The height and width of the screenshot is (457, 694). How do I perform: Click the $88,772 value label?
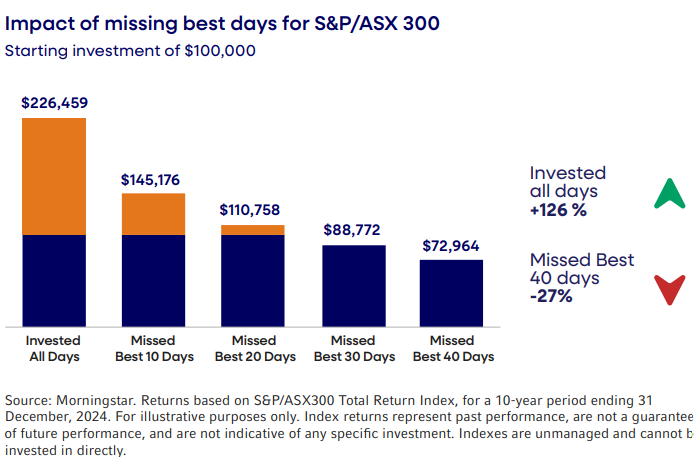click(352, 230)
